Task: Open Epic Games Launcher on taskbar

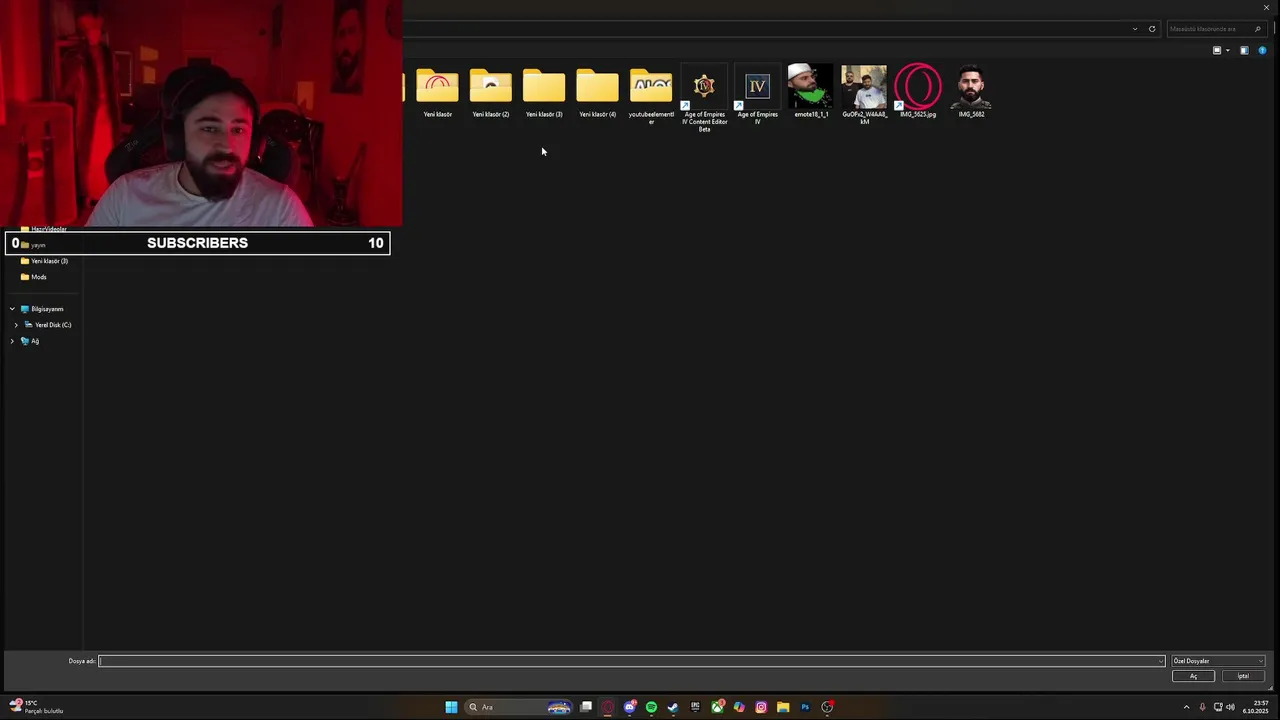Action: 695,707
